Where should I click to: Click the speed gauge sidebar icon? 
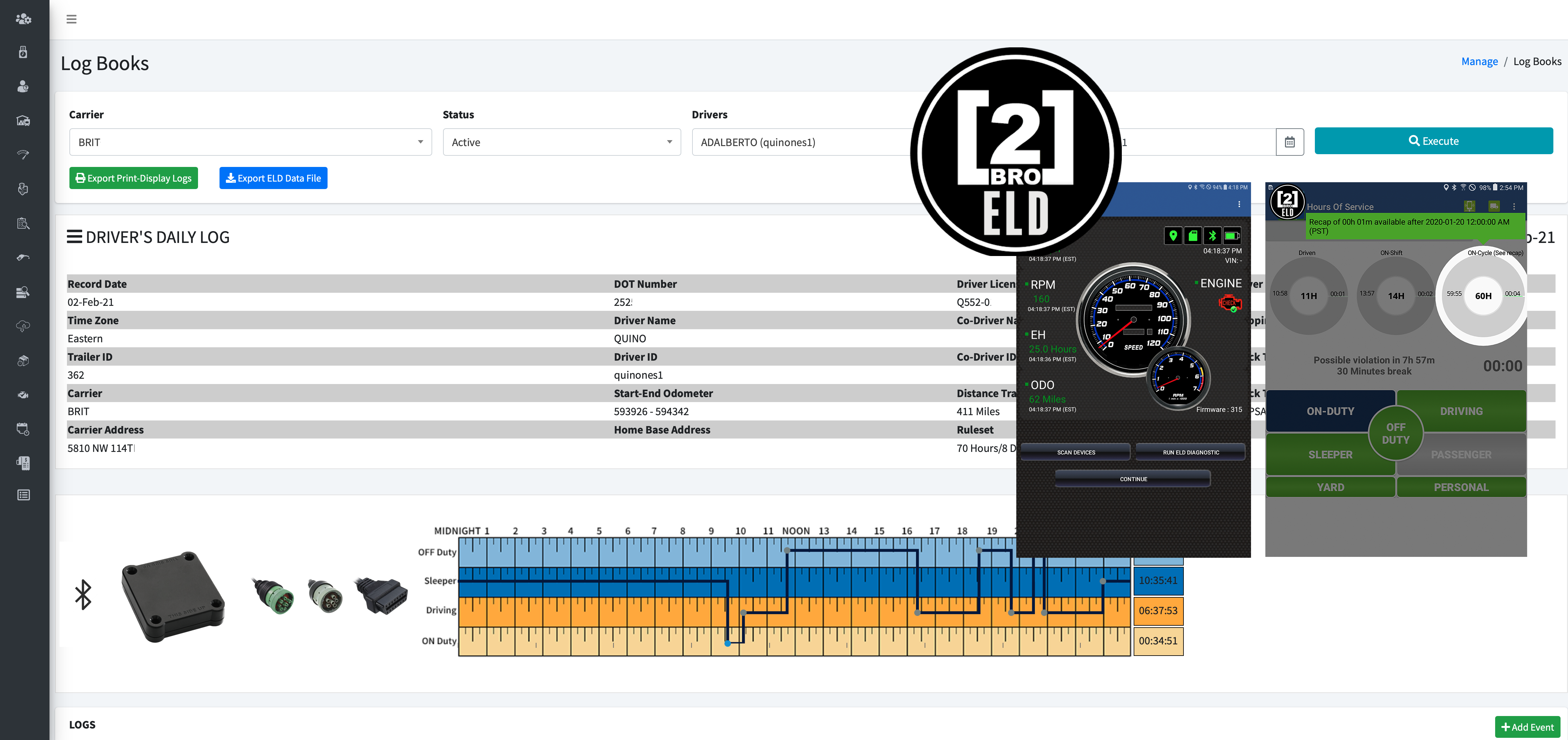point(23,154)
